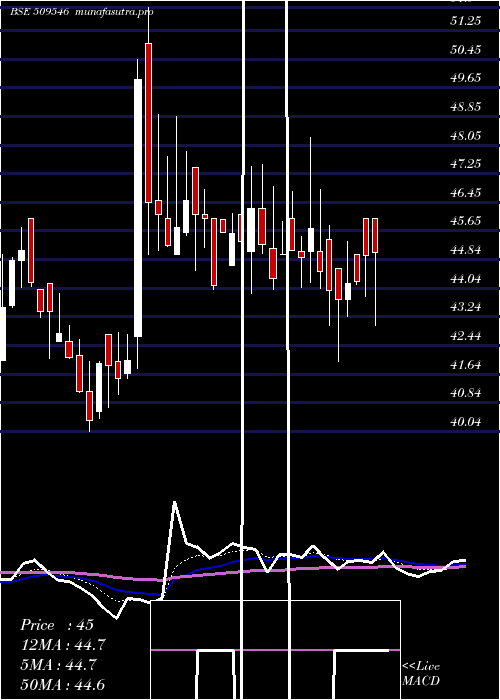Click the '50MA : 44.6' readout

point(63,685)
